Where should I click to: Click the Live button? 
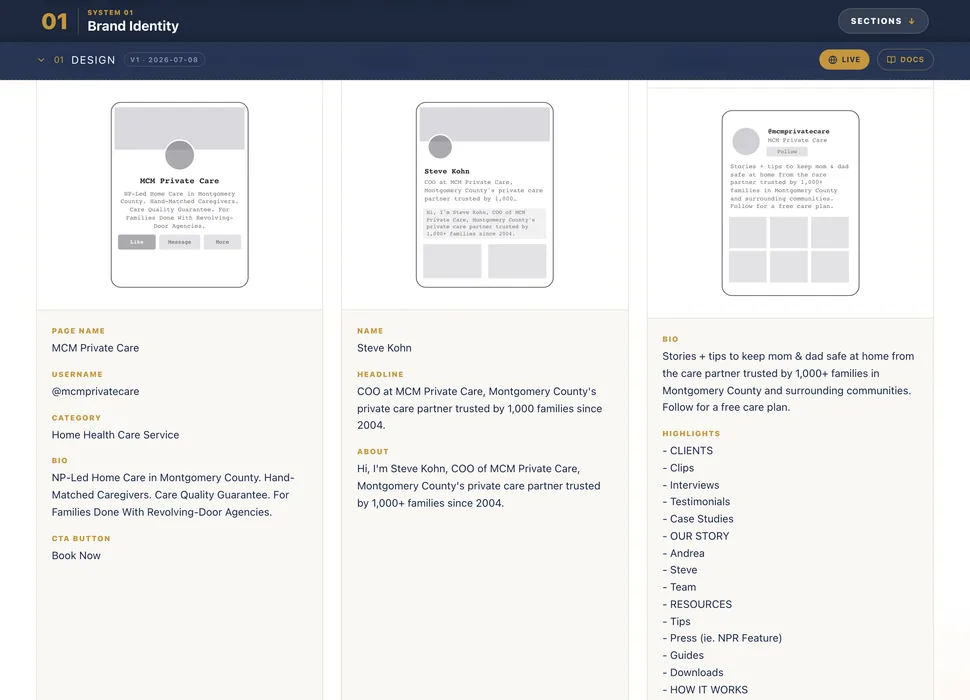click(x=844, y=59)
